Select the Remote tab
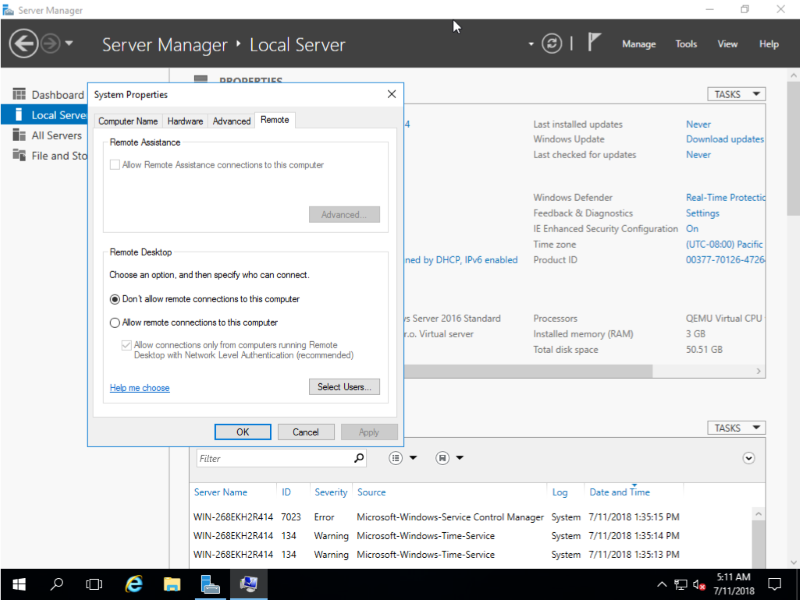This screenshot has height=600, width=800. point(274,120)
